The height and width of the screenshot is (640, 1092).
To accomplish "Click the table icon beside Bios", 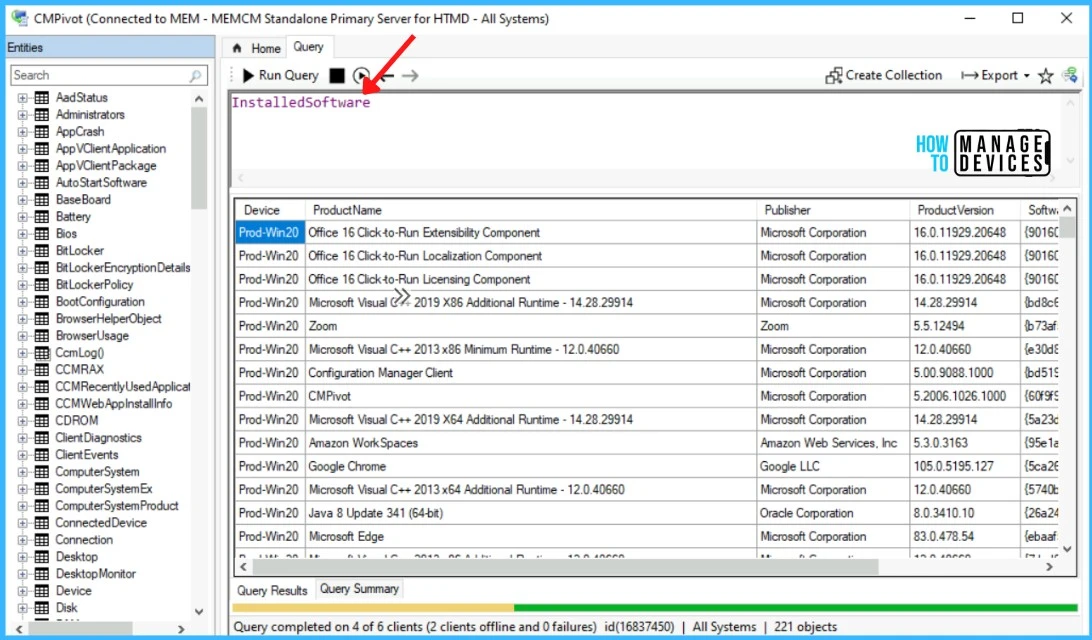I will (42, 233).
